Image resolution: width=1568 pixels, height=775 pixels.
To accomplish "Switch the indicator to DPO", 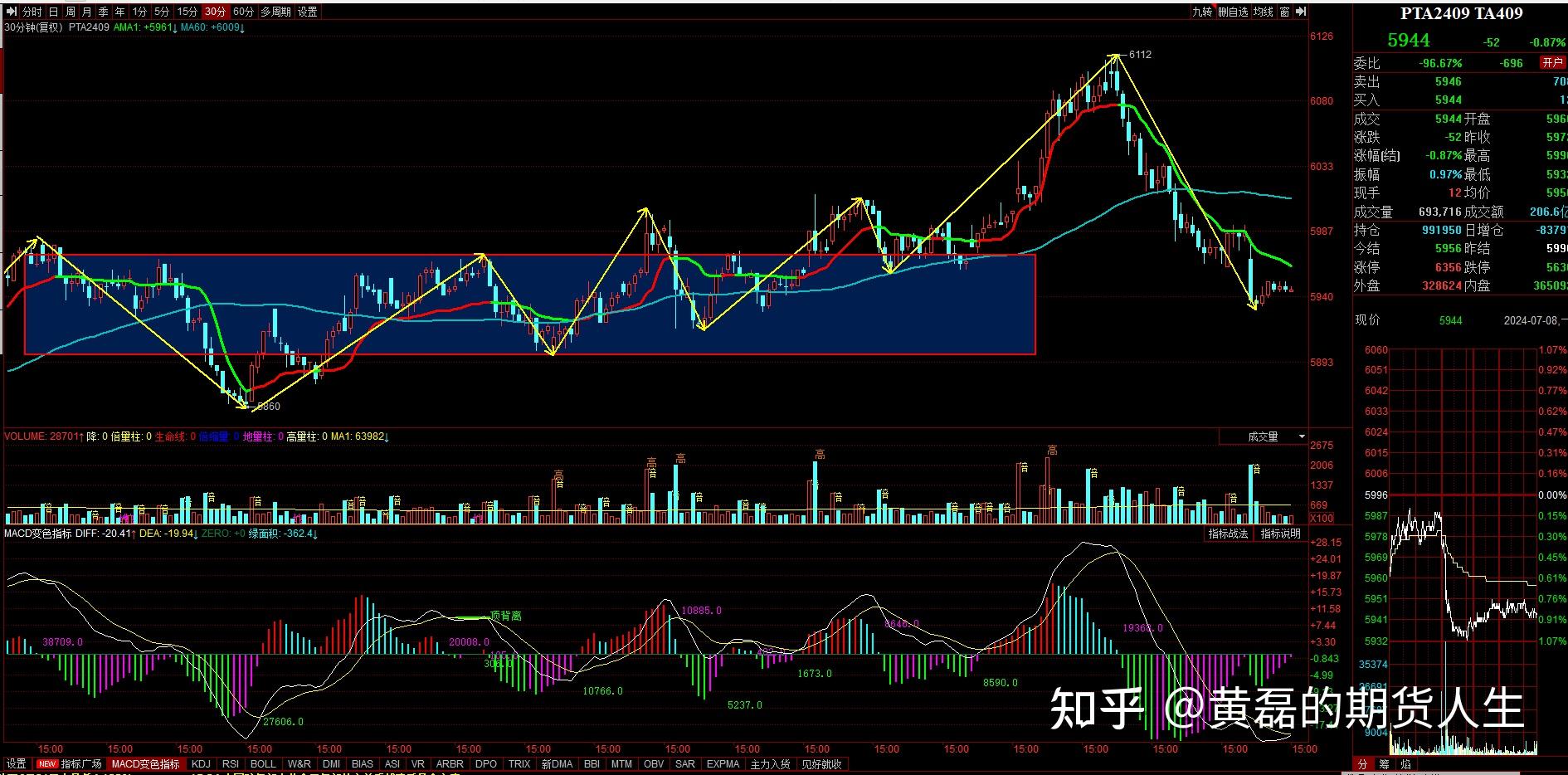I will 486,763.
